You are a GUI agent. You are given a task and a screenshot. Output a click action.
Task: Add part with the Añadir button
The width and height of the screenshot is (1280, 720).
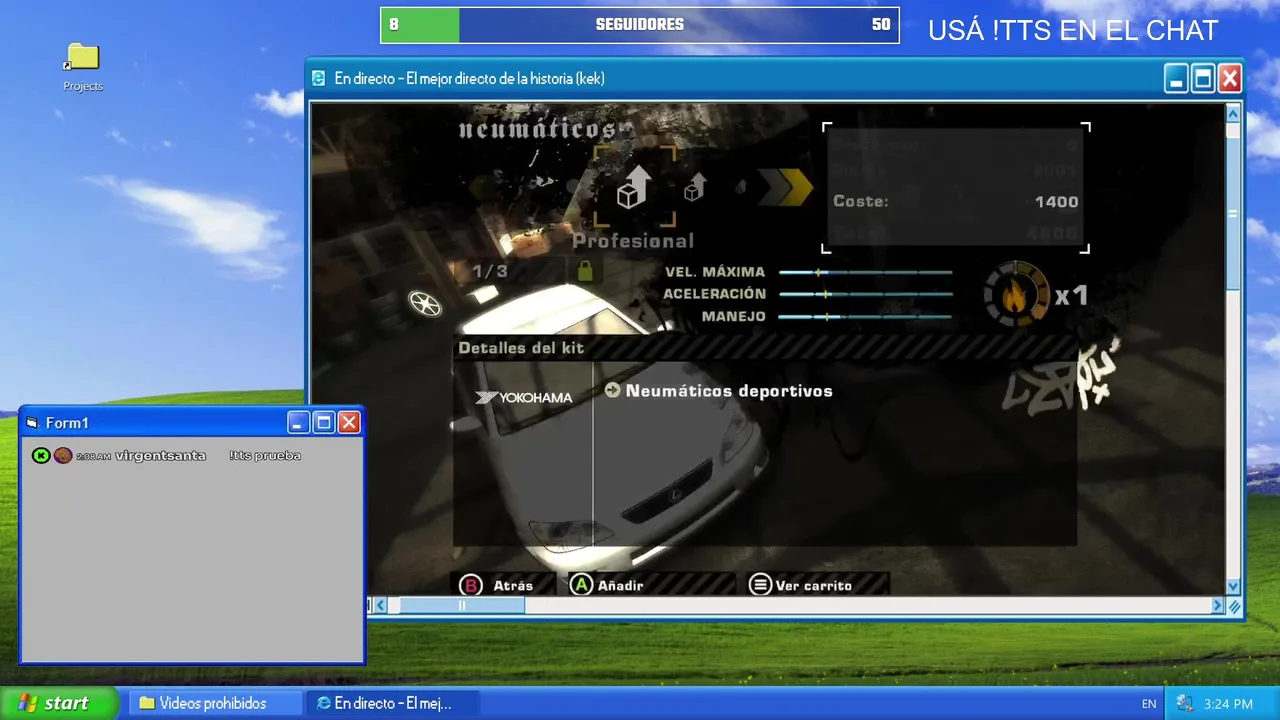[x=651, y=585]
